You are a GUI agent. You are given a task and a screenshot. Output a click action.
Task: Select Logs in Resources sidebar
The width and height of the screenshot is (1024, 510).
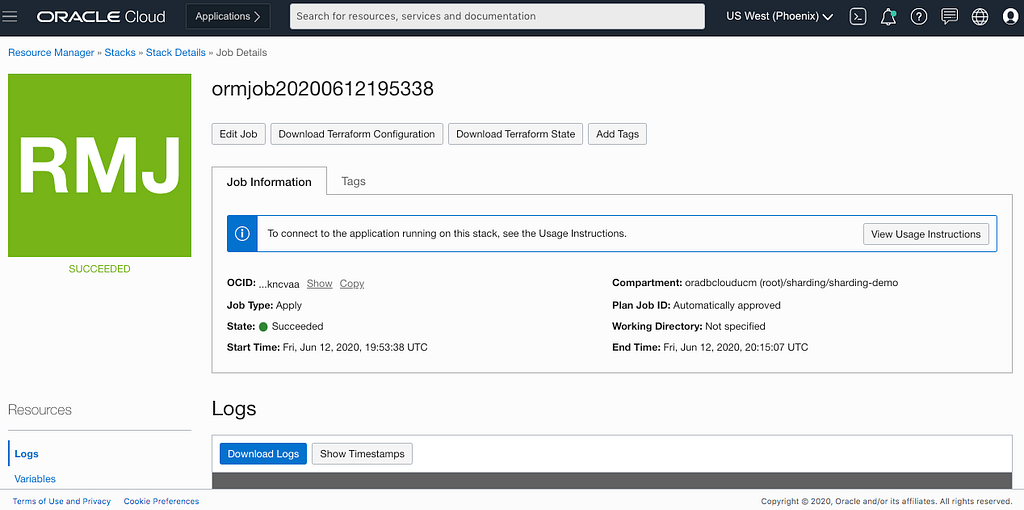(x=26, y=454)
